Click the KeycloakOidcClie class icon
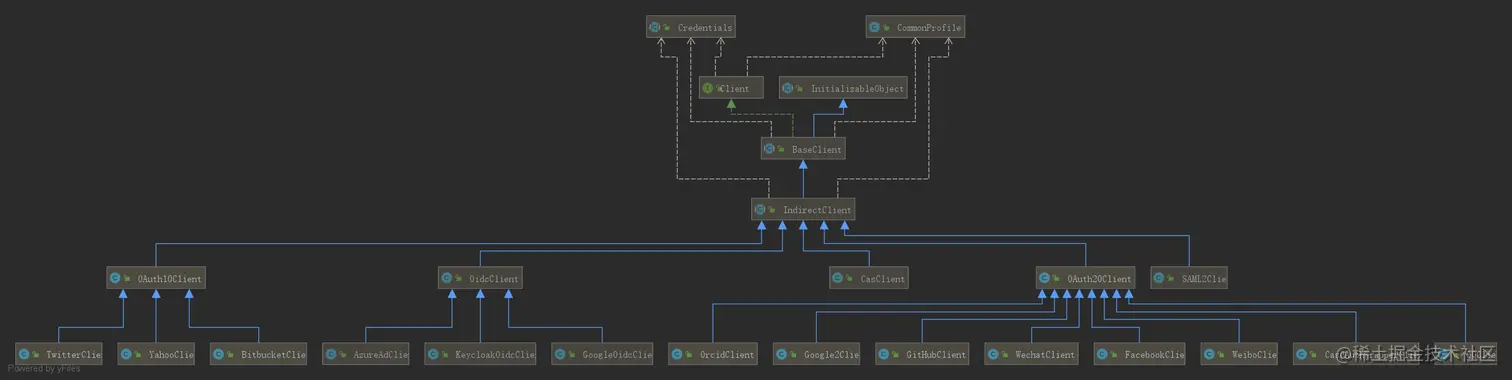The width and height of the screenshot is (1512, 380). [433, 354]
